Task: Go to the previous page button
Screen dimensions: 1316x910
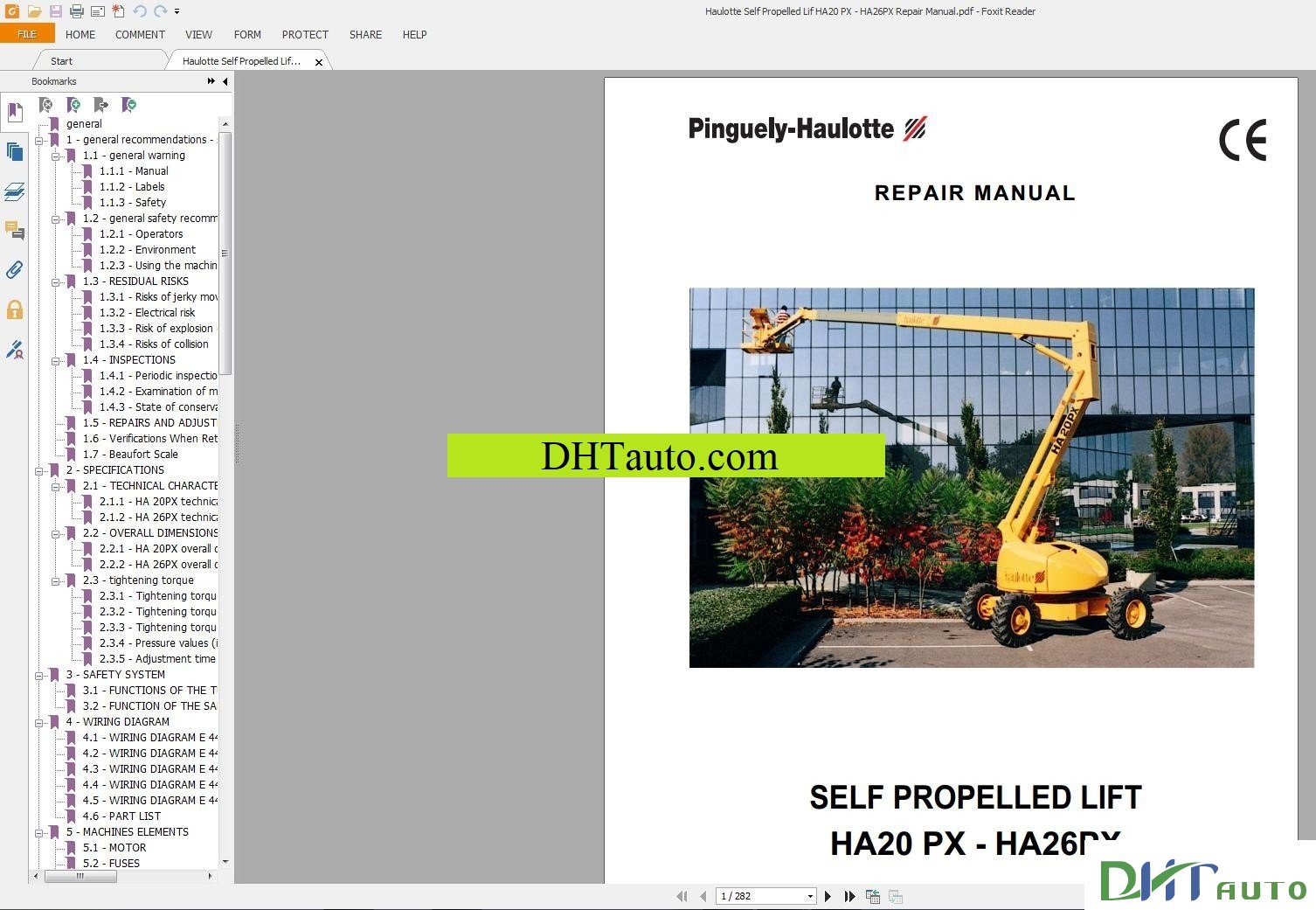Action: pyautogui.click(x=703, y=896)
